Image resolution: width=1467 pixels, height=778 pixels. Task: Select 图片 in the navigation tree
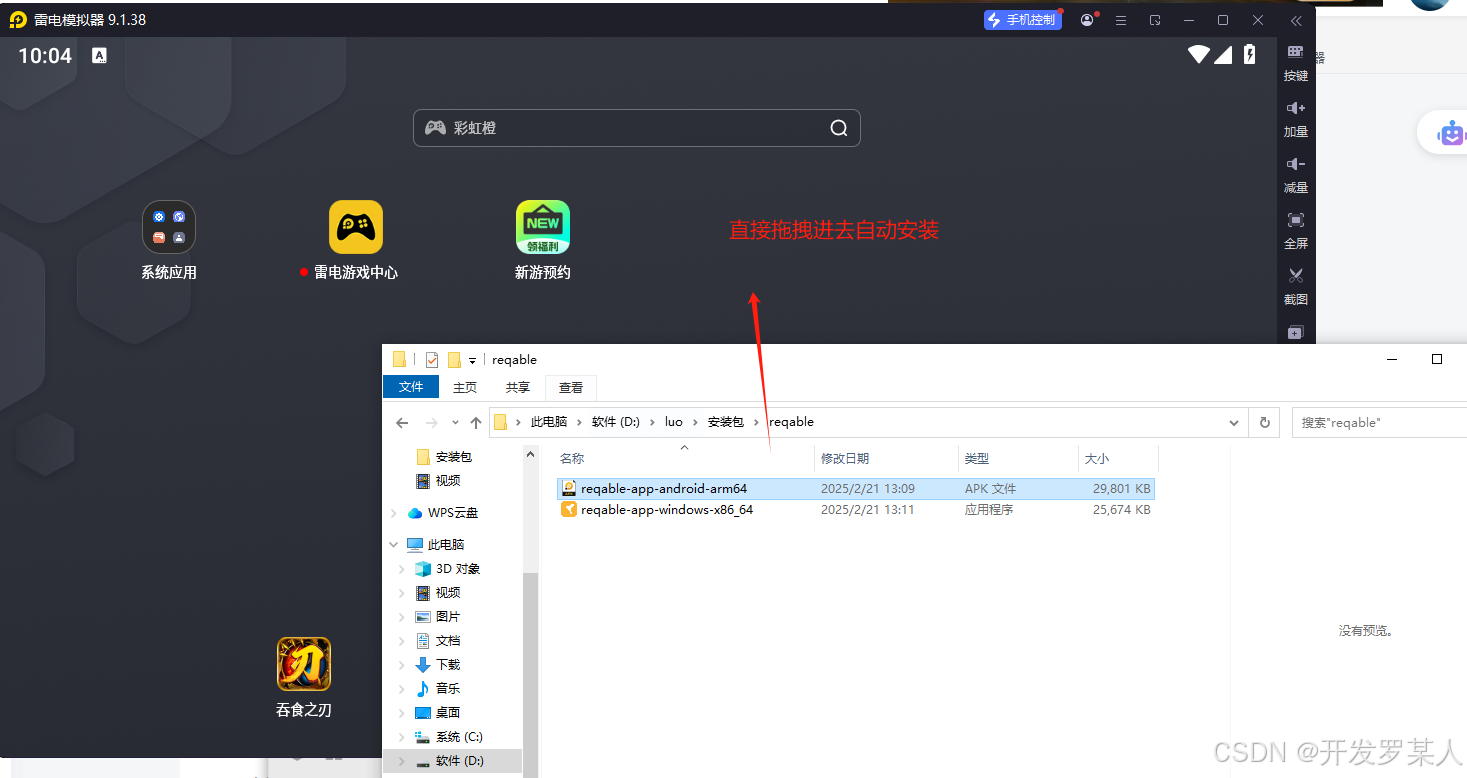(448, 617)
